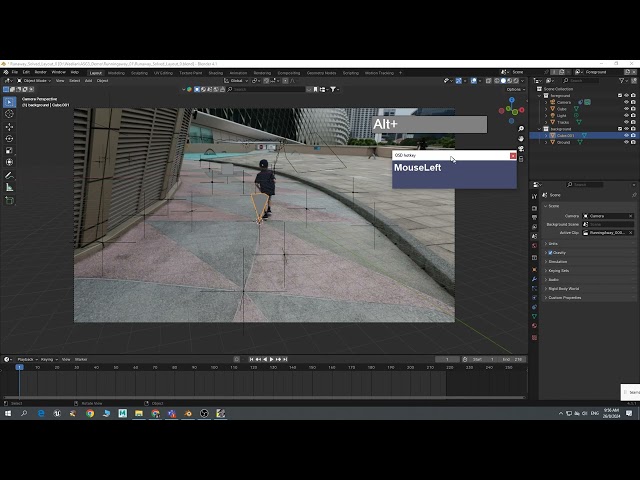Switch to the Modeling workspace tab

click(x=116, y=73)
